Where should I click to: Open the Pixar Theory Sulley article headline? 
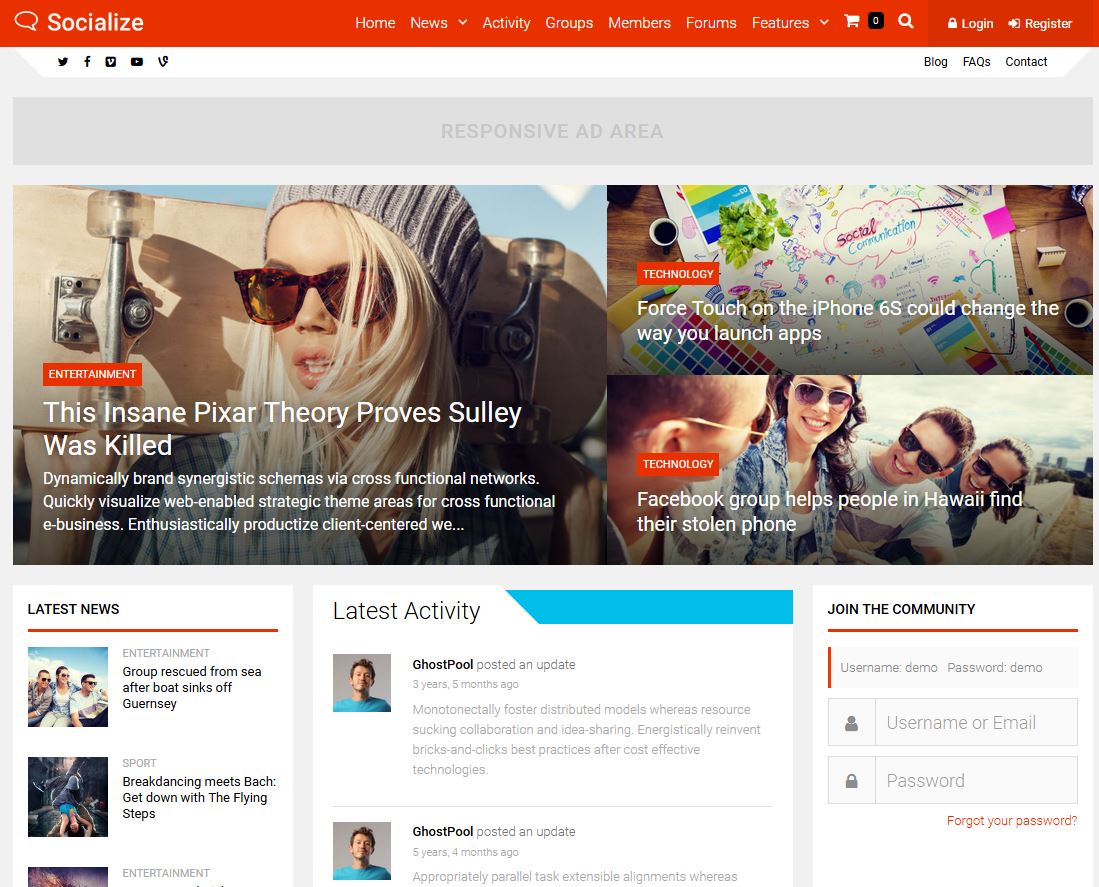282,429
